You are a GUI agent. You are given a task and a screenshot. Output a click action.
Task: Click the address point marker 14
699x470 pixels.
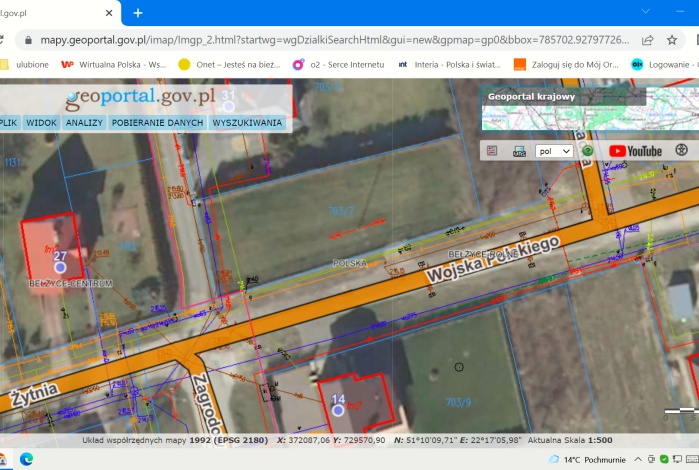[x=338, y=410]
